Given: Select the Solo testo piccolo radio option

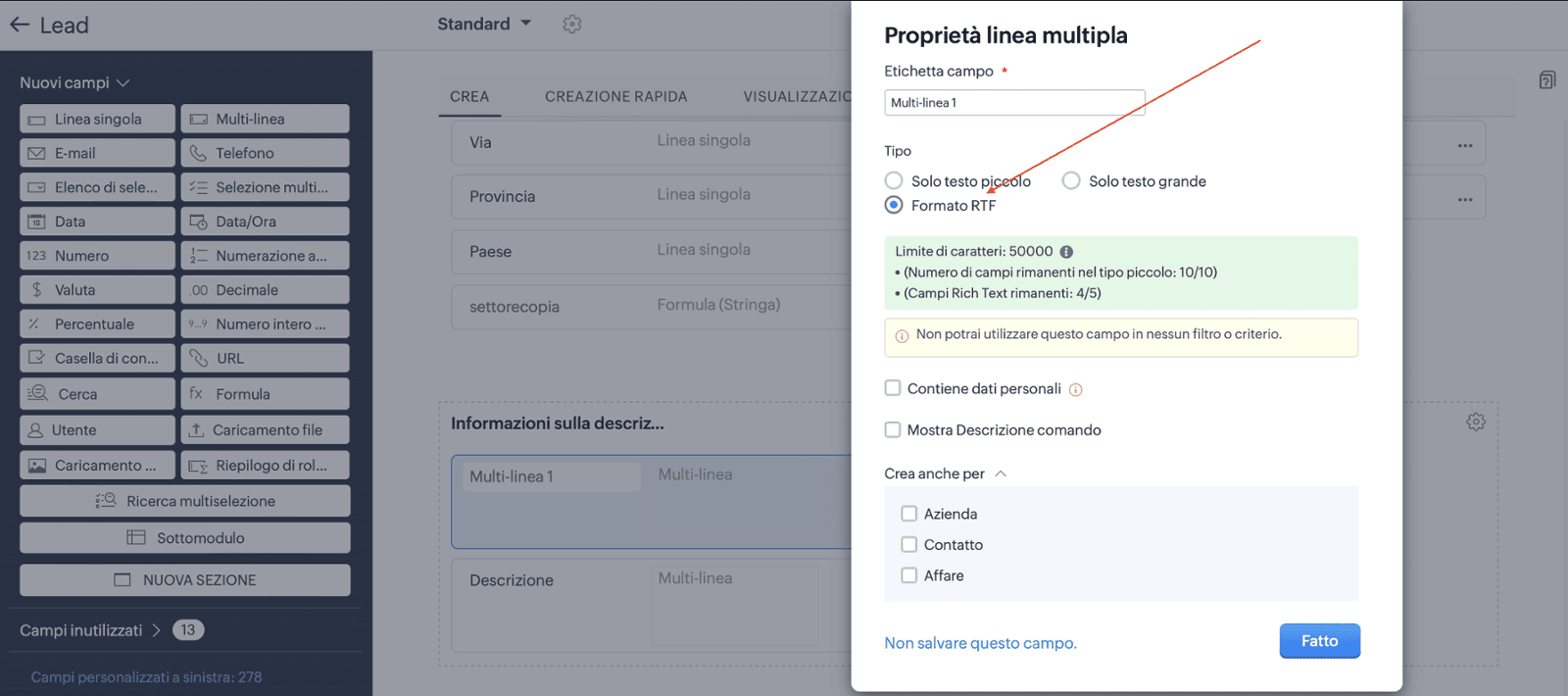Looking at the screenshot, I should coord(894,180).
